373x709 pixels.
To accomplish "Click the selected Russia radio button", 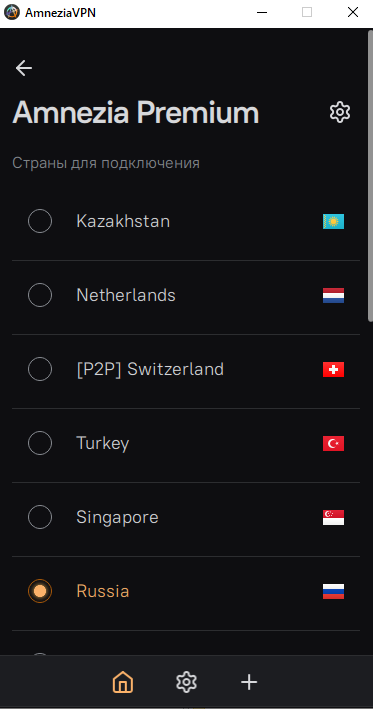I will (40, 591).
